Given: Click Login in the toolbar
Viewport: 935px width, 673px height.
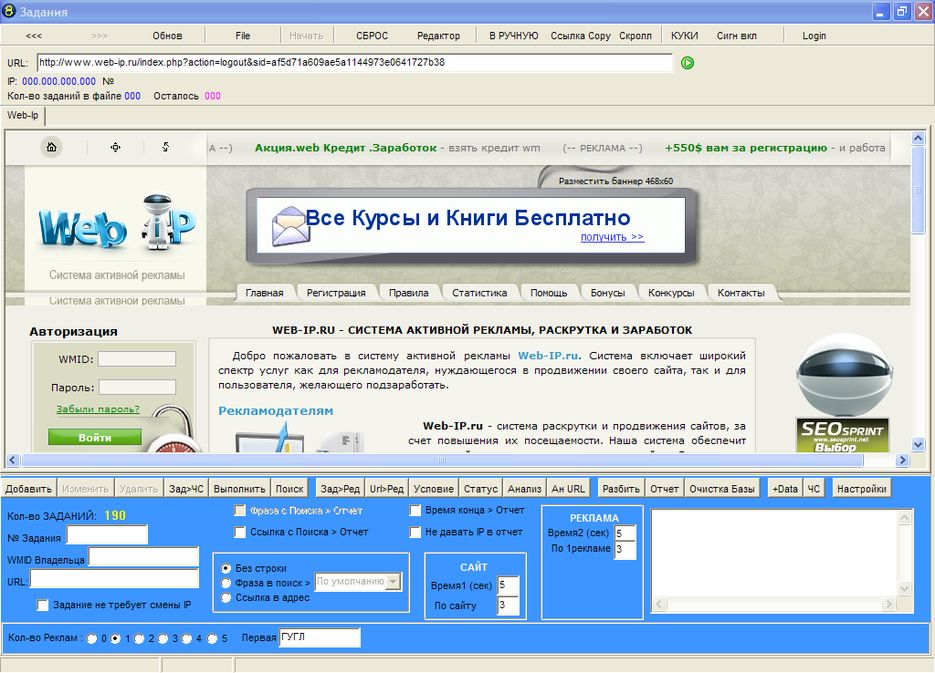Looking at the screenshot, I should click(x=814, y=36).
